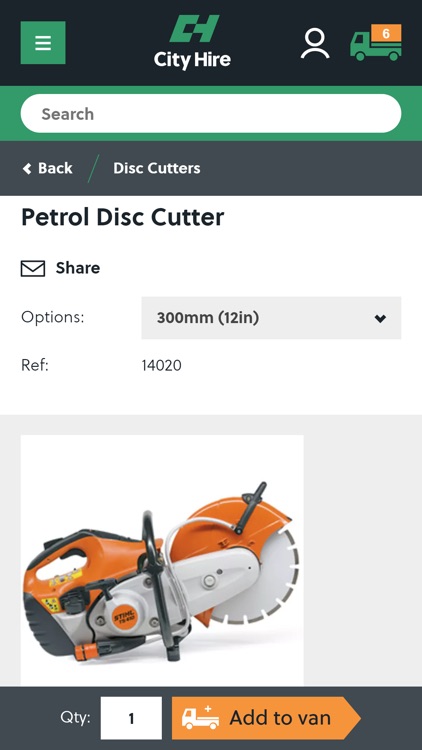
Task: Click the City Hire logo
Action: click(x=192, y=42)
